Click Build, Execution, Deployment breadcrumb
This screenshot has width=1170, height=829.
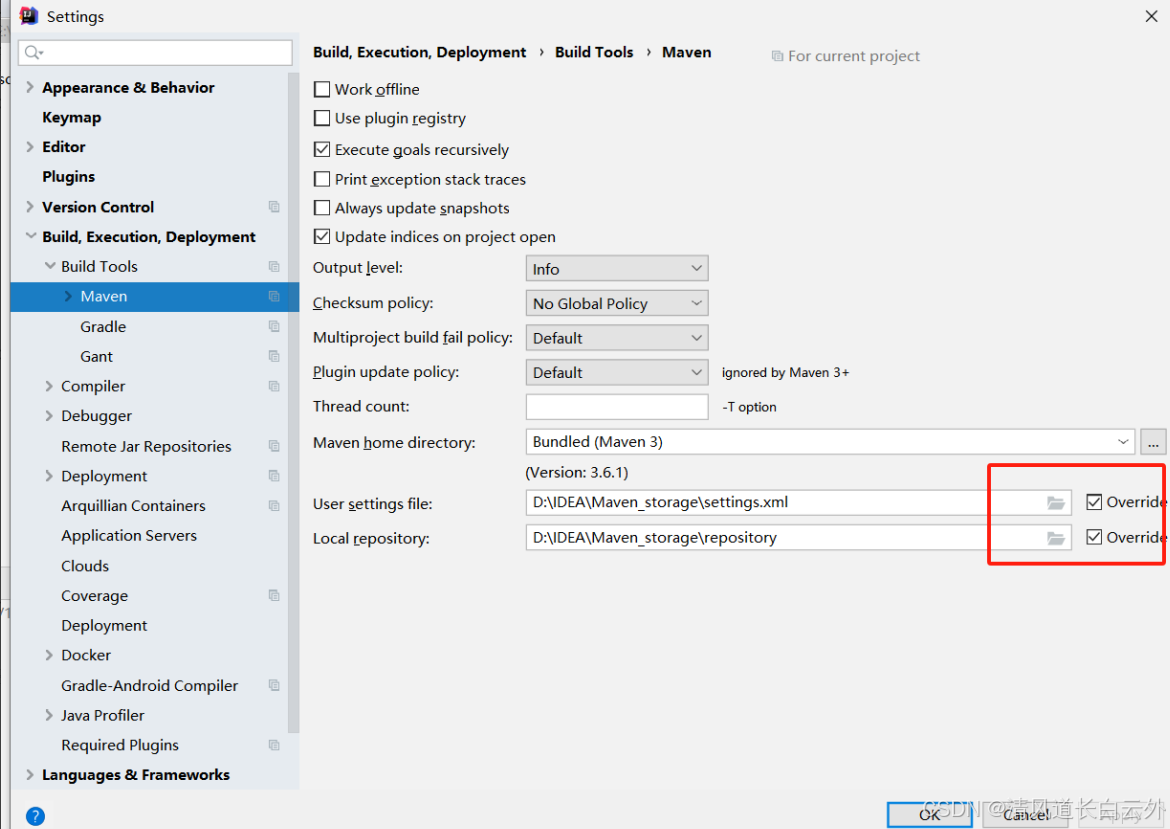tap(419, 52)
